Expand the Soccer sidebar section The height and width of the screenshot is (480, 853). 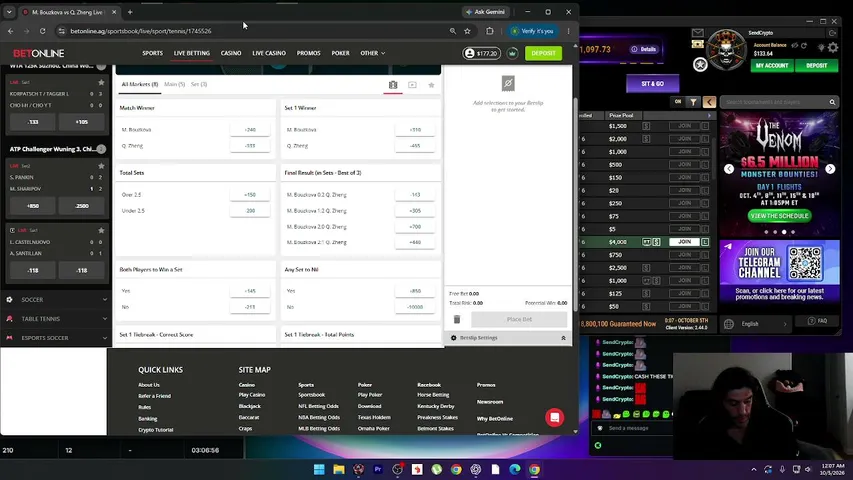(55, 300)
